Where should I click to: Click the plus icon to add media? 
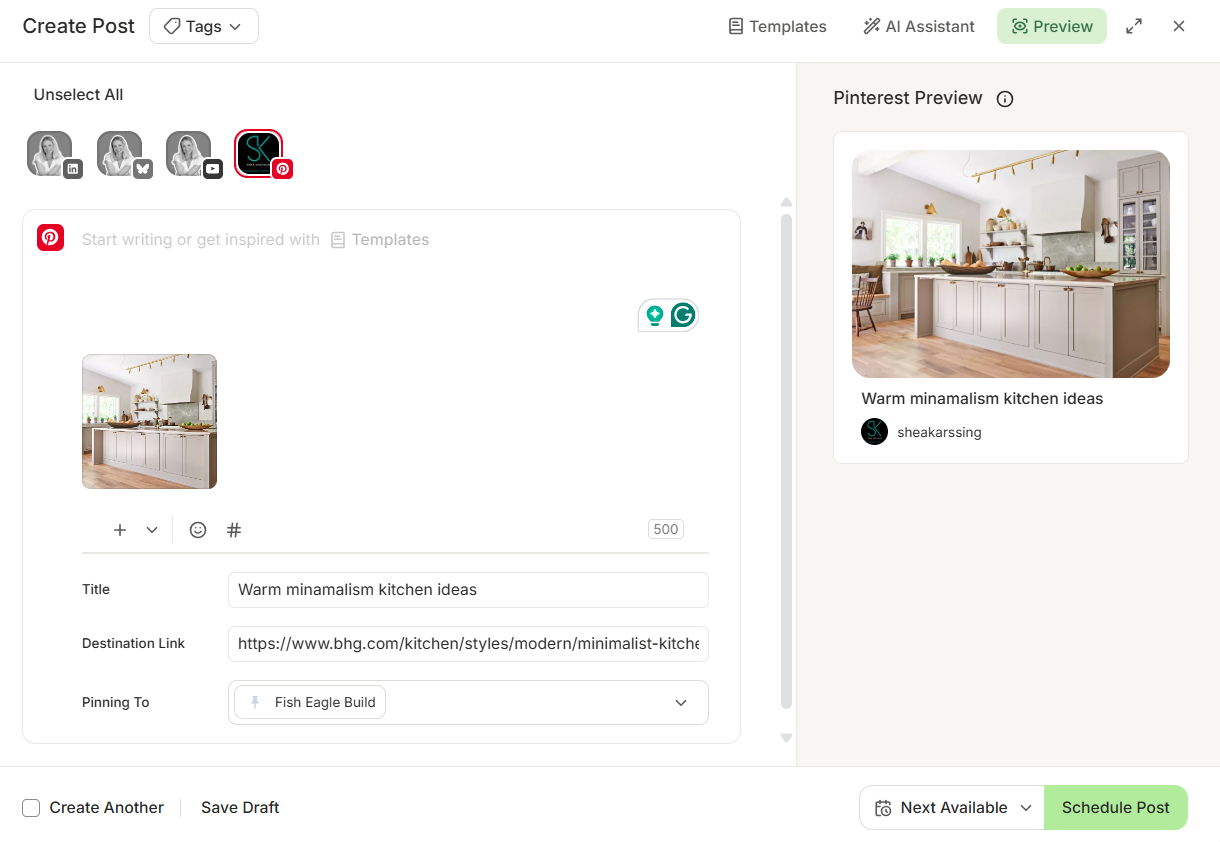(x=119, y=529)
